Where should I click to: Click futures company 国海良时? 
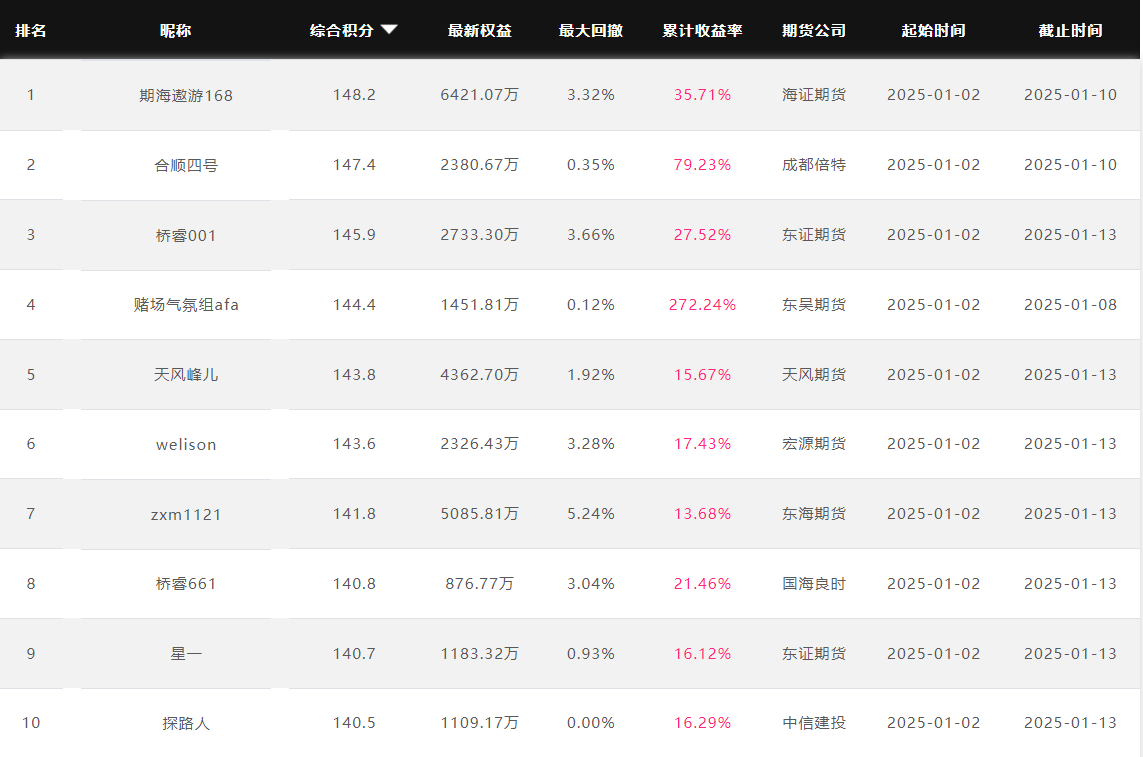pos(814,584)
